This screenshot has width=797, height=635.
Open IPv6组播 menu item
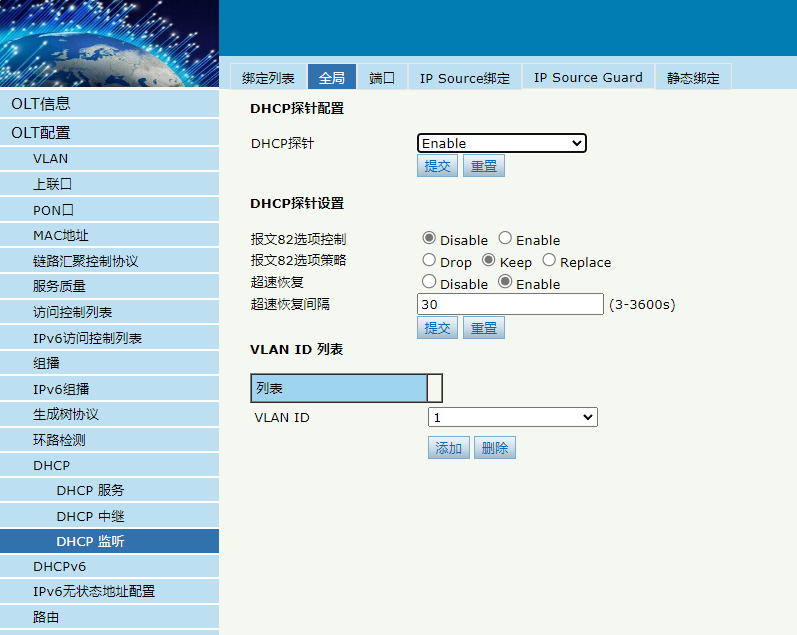(109, 389)
